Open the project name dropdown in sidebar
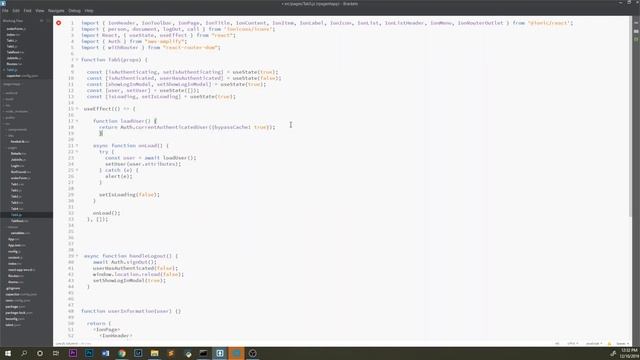The image size is (640, 360). (x=12, y=84)
